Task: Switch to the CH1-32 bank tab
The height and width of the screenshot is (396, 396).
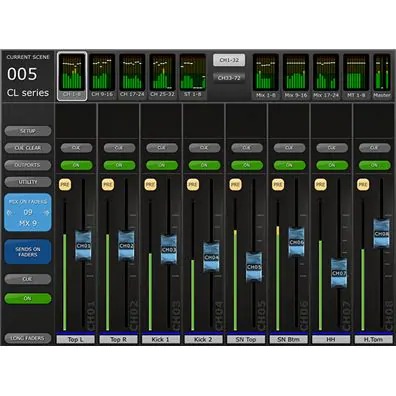Action: point(229,60)
